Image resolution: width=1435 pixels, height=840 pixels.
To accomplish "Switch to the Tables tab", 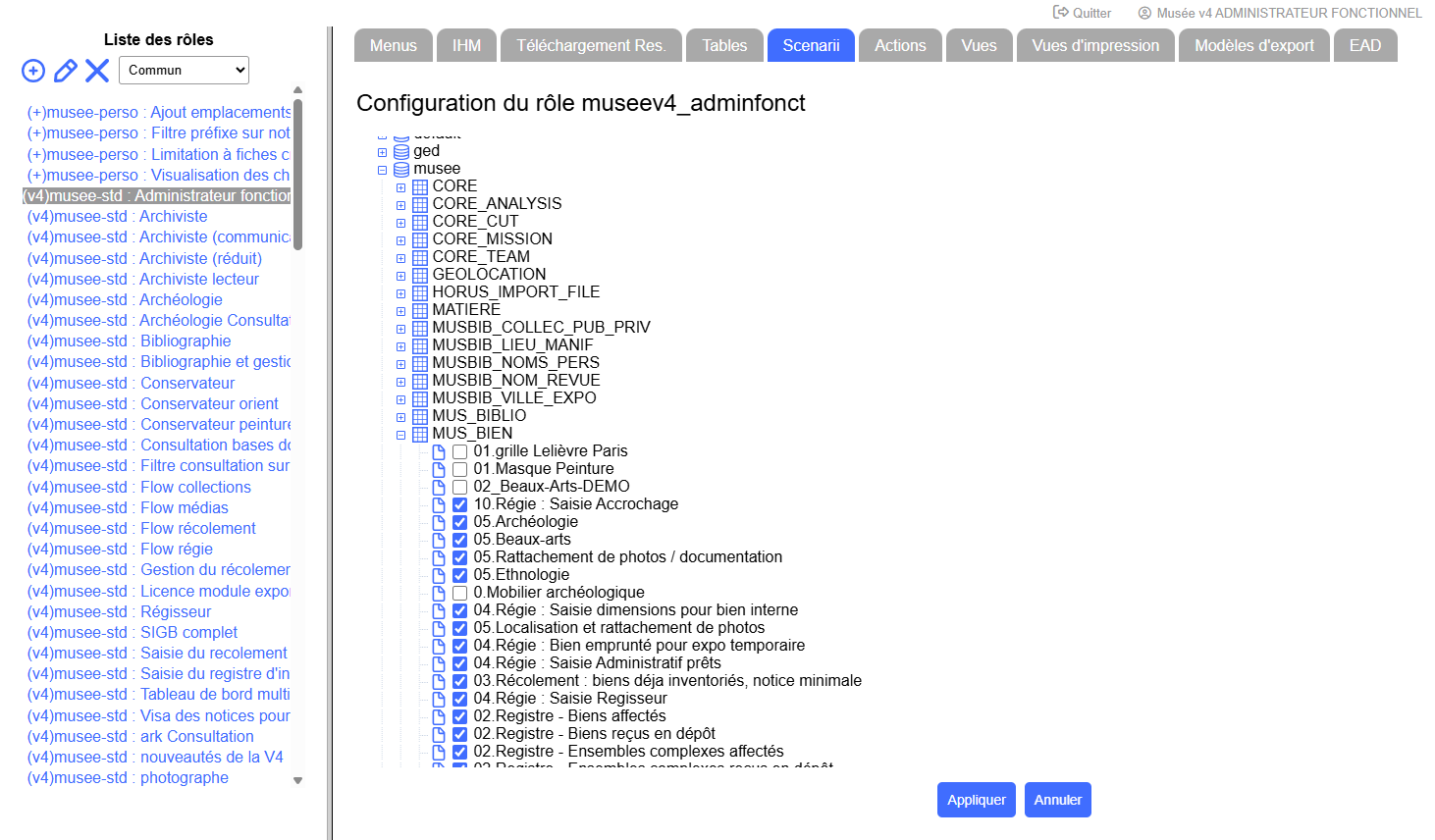I will pyautogui.click(x=724, y=45).
